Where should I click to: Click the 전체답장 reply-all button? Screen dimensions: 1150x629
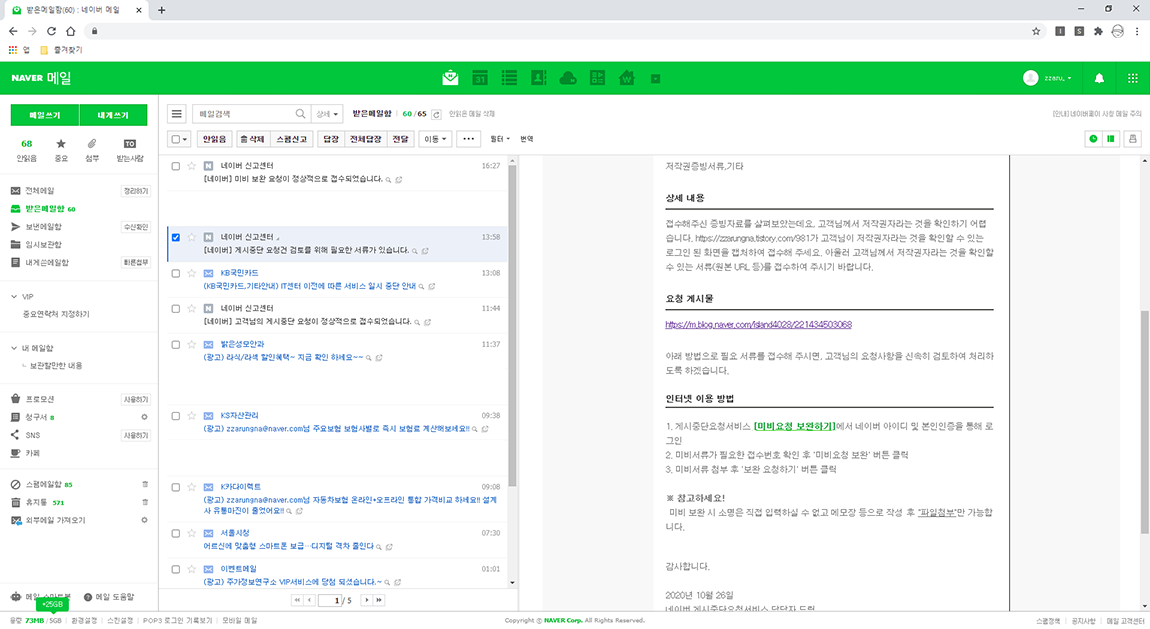coord(365,139)
